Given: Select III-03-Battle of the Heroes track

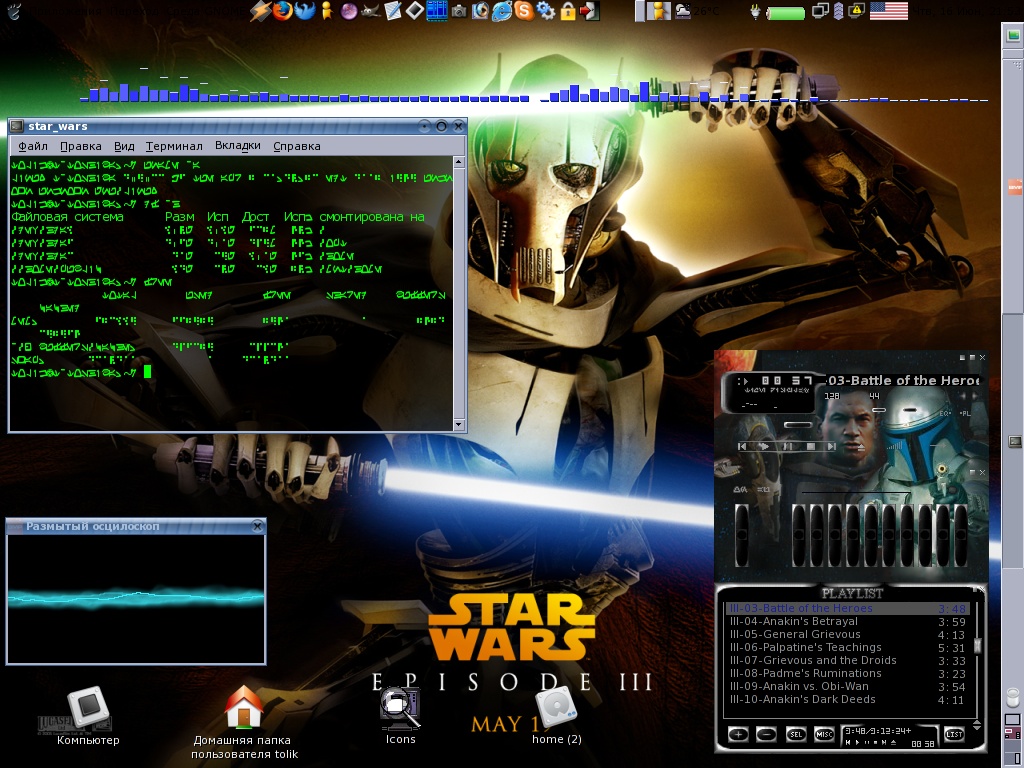Looking at the screenshot, I should (x=847, y=609).
